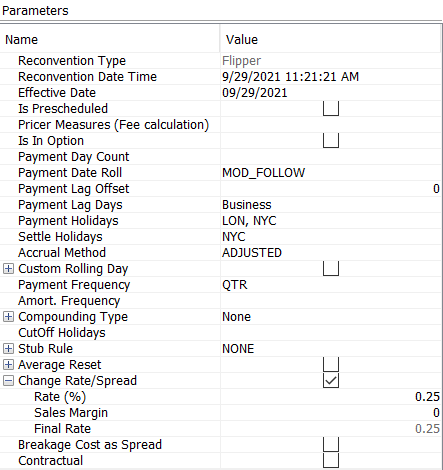This screenshot has width=443, height=470.
Task: Tick the Contractual checkbox
Action: tap(331, 461)
